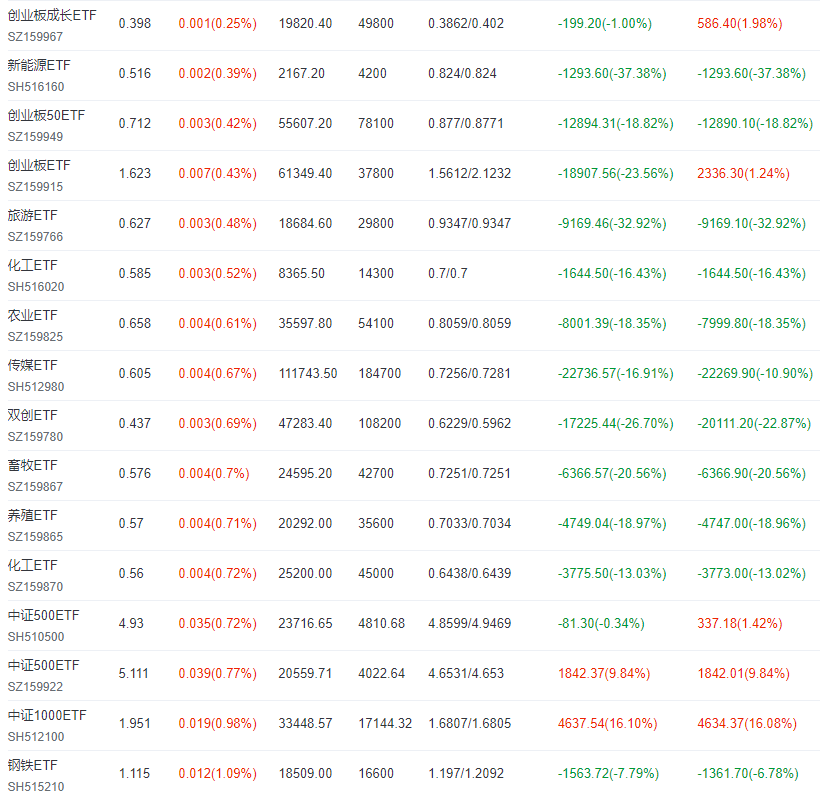Click the change 0.004(0.7%)
This screenshot has height=799, width=820.
click(214, 474)
